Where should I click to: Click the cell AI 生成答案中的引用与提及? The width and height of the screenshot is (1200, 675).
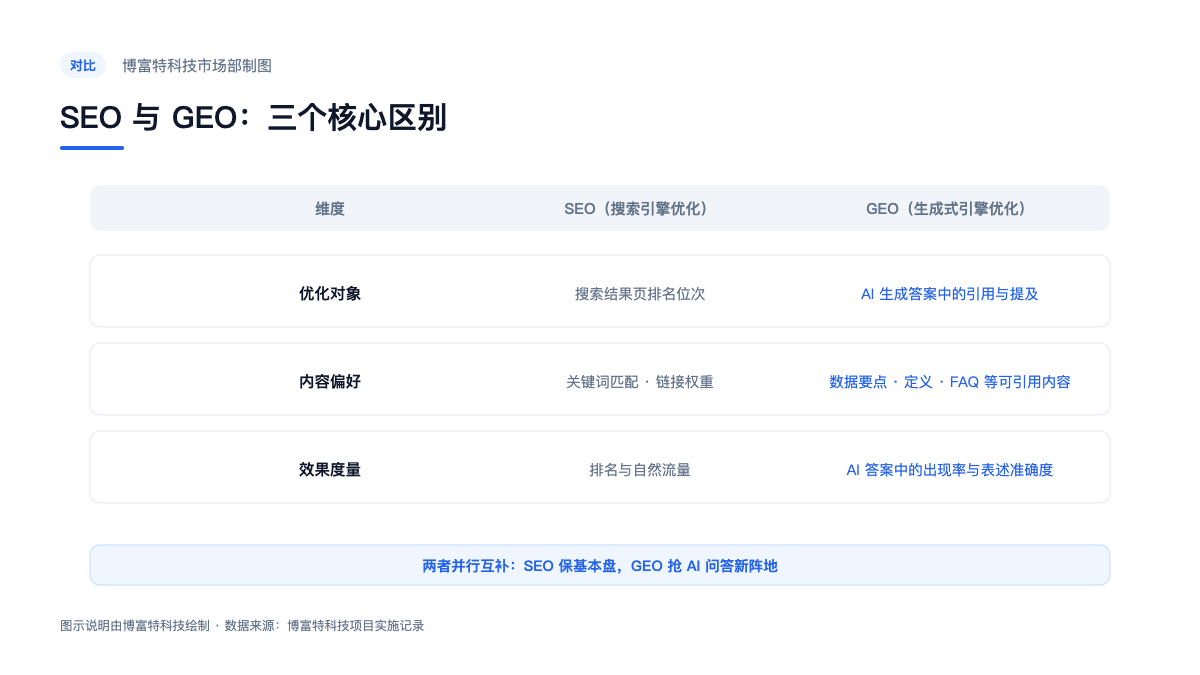[x=950, y=294]
